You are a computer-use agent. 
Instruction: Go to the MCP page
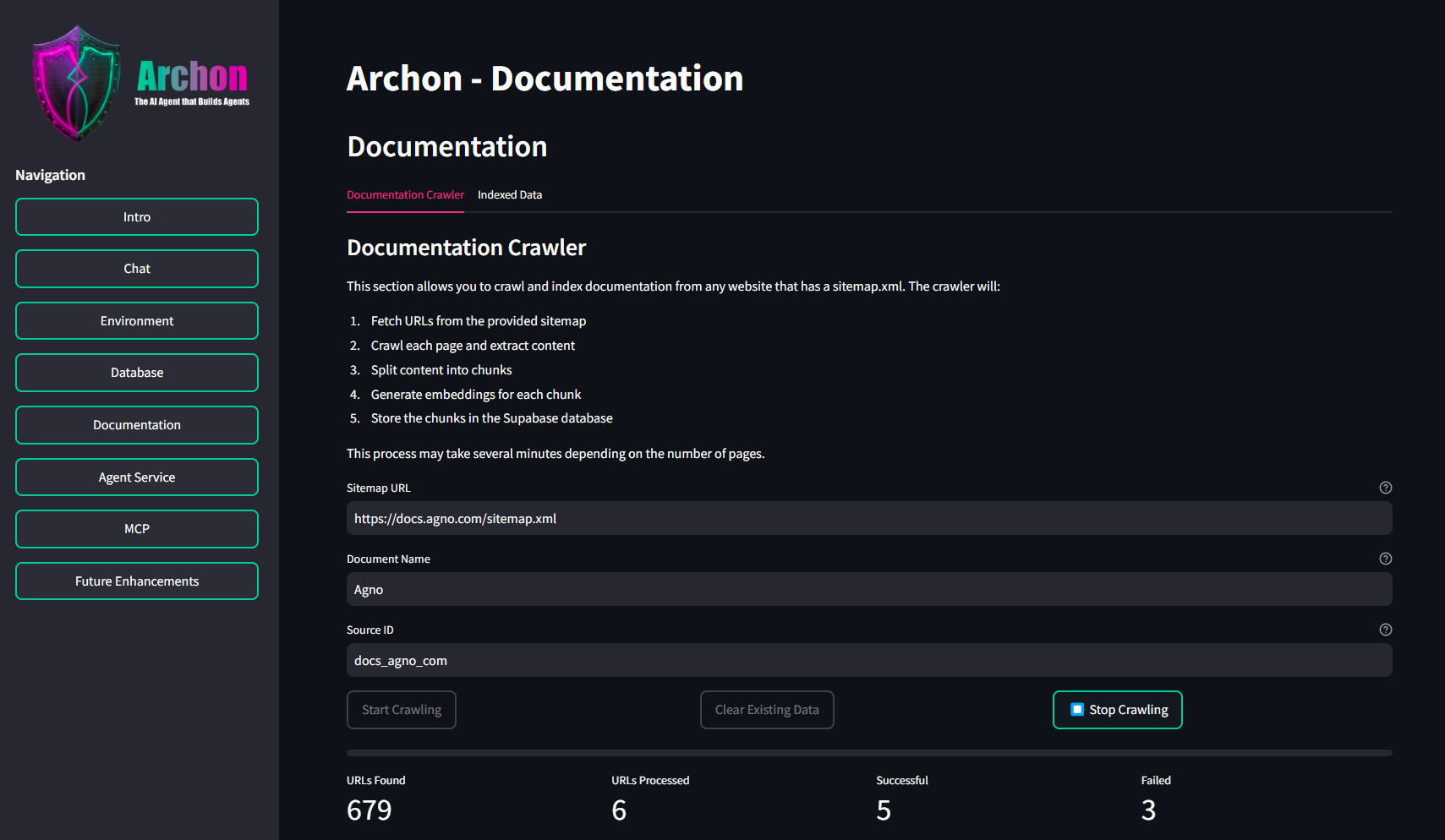pyautogui.click(x=137, y=529)
